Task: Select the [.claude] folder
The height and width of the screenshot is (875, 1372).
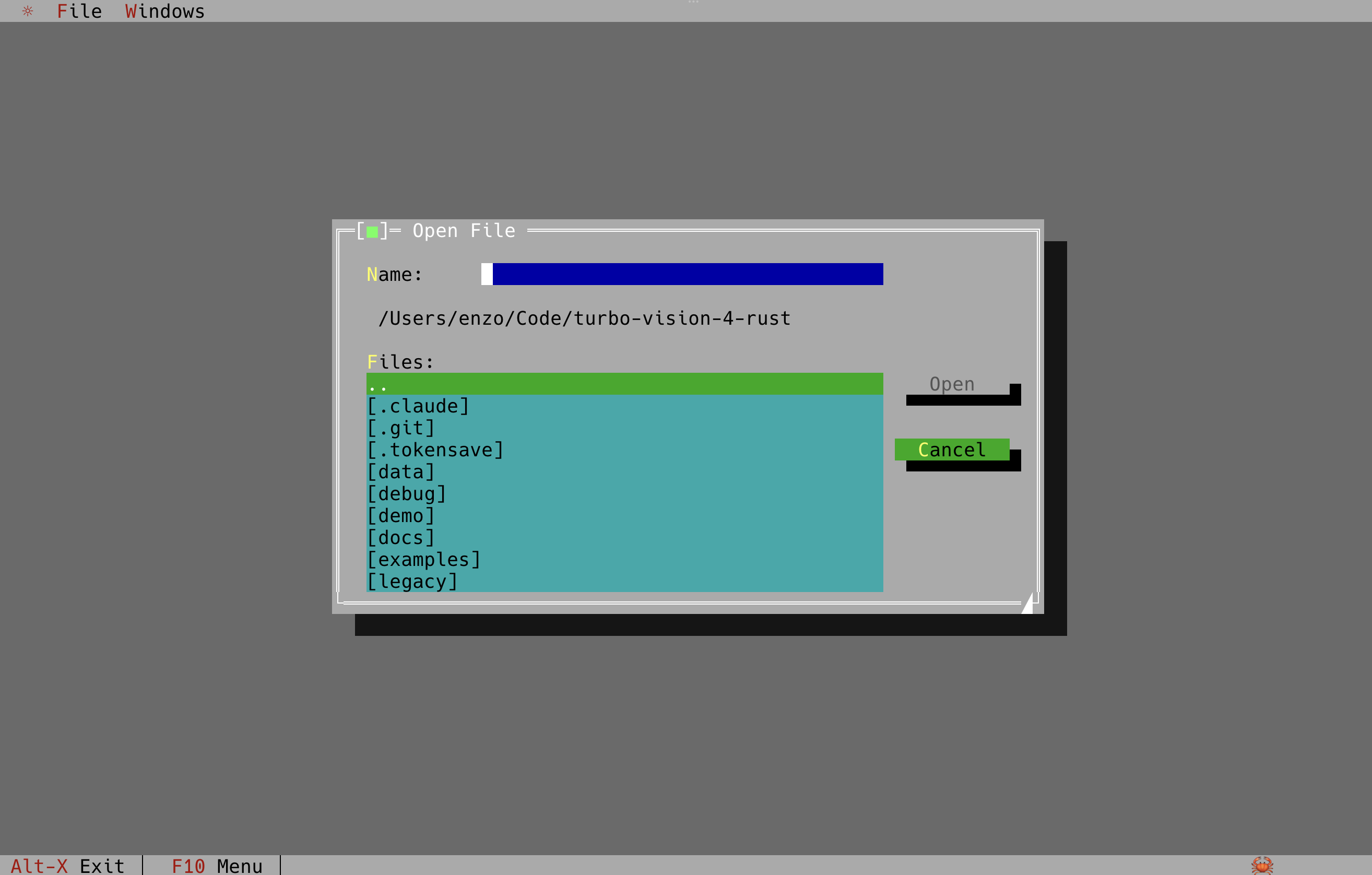Action: click(624, 406)
